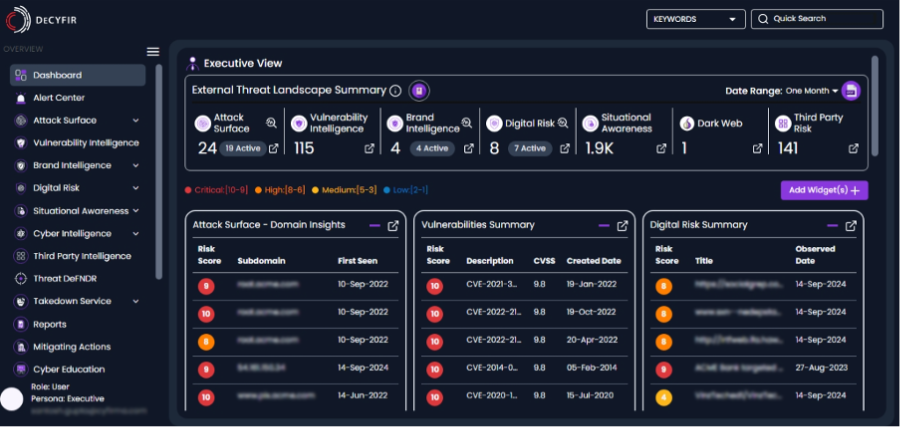Open Third Party Risk tile external link icon

pos(854,149)
